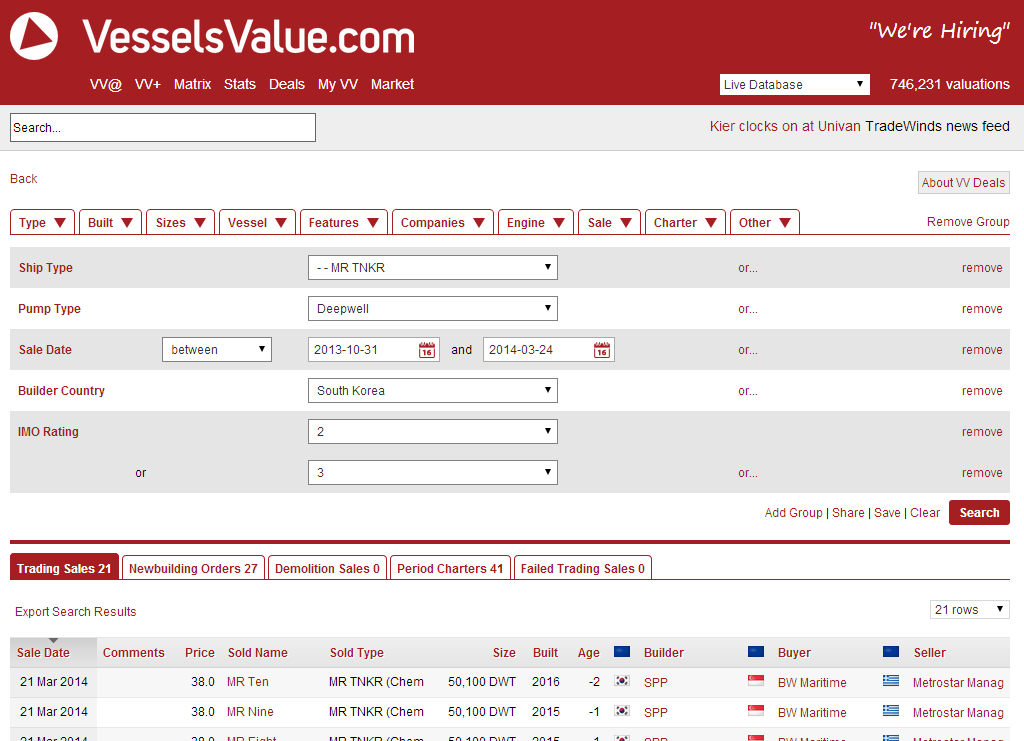Open Matrix in navigation menu
Viewport: 1024px width, 741px height.
point(192,84)
